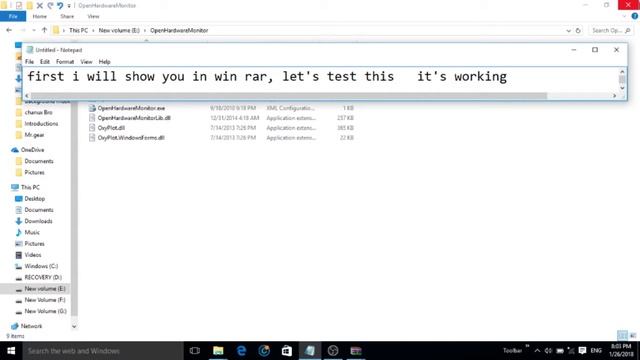Open OneDrive Documents folder

point(39,161)
